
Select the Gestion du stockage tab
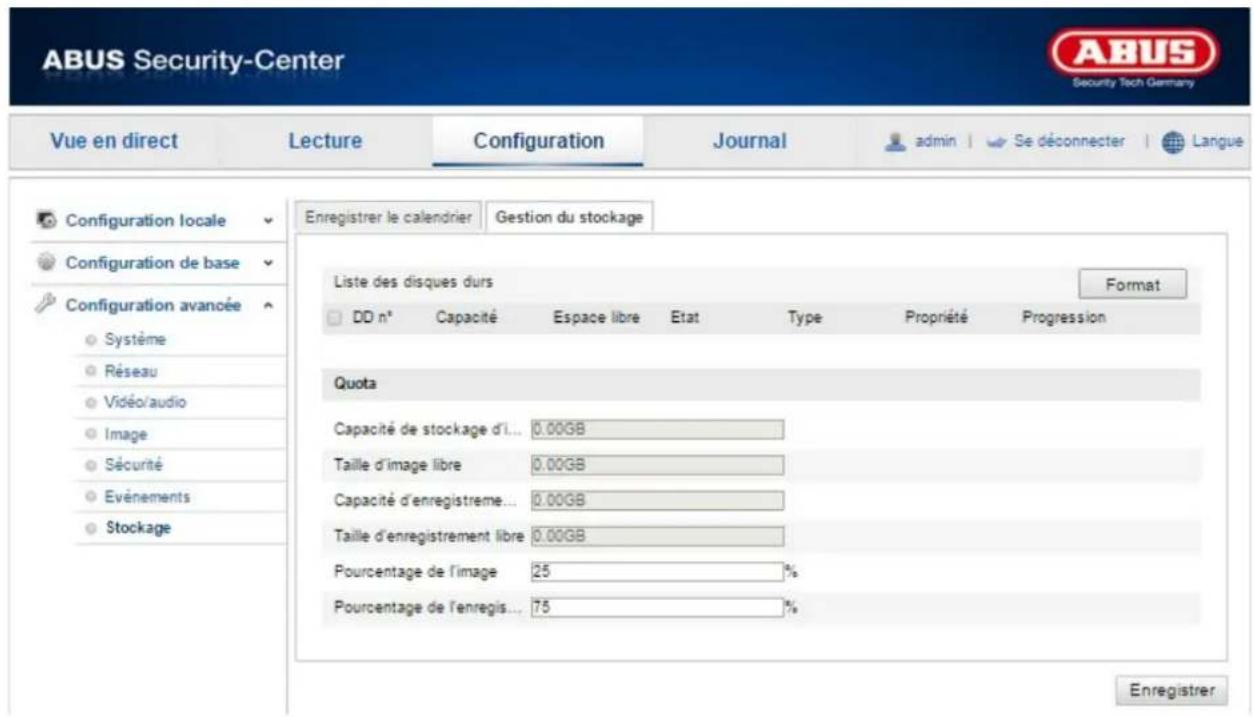(570, 218)
